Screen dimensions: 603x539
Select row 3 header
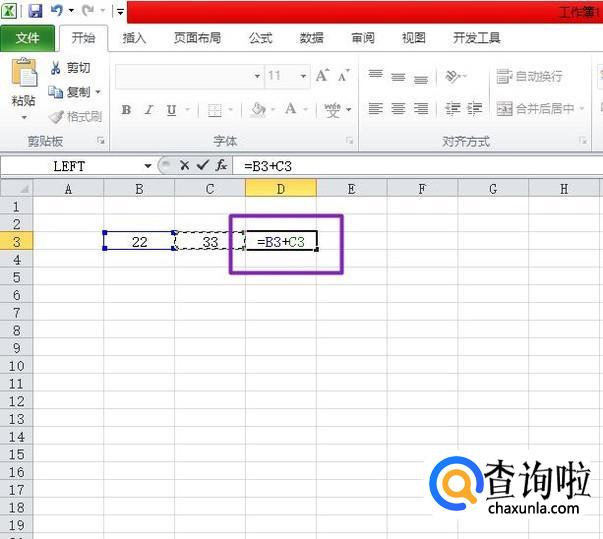pos(17,242)
